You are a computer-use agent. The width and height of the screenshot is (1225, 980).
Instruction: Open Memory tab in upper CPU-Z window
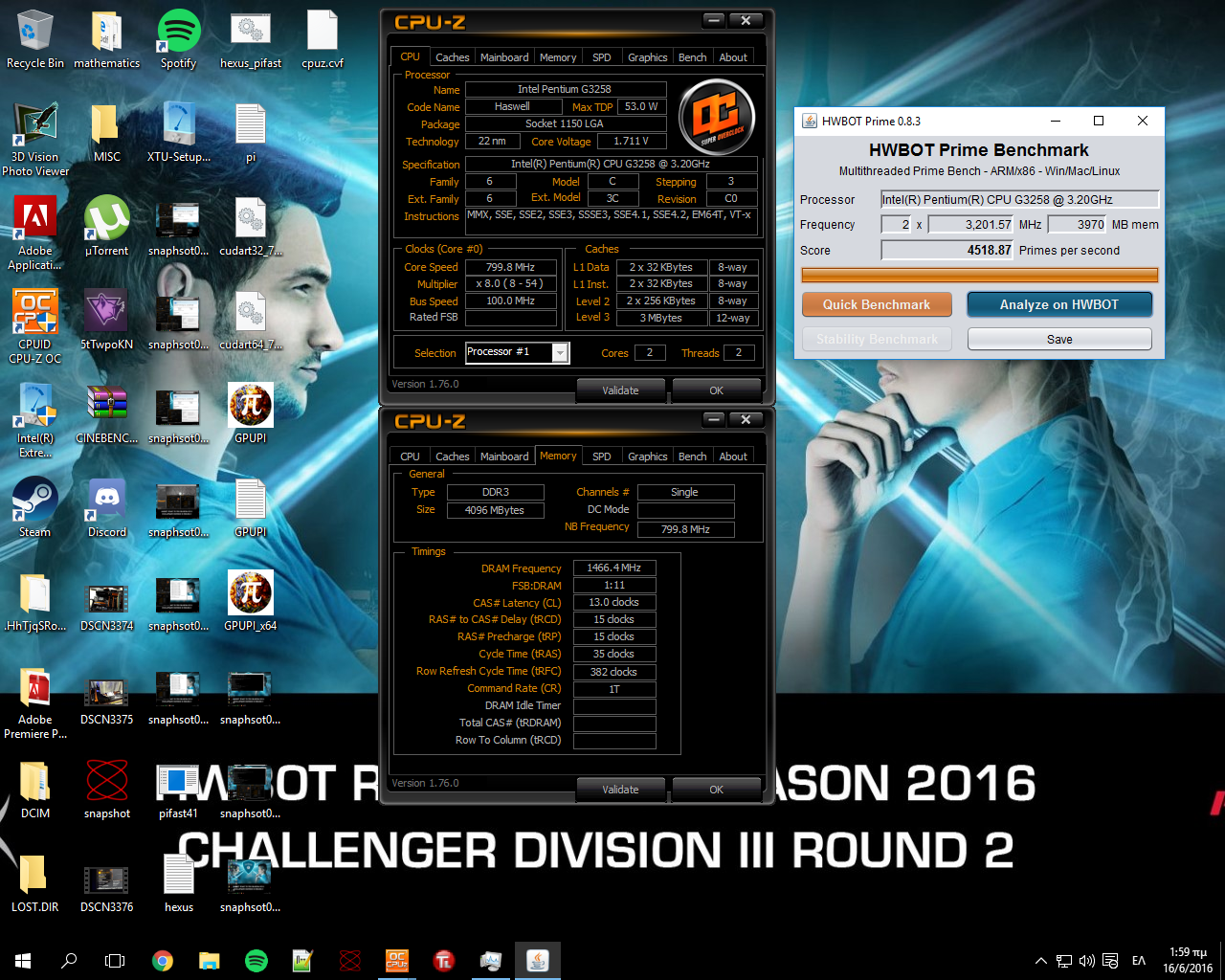click(x=558, y=57)
